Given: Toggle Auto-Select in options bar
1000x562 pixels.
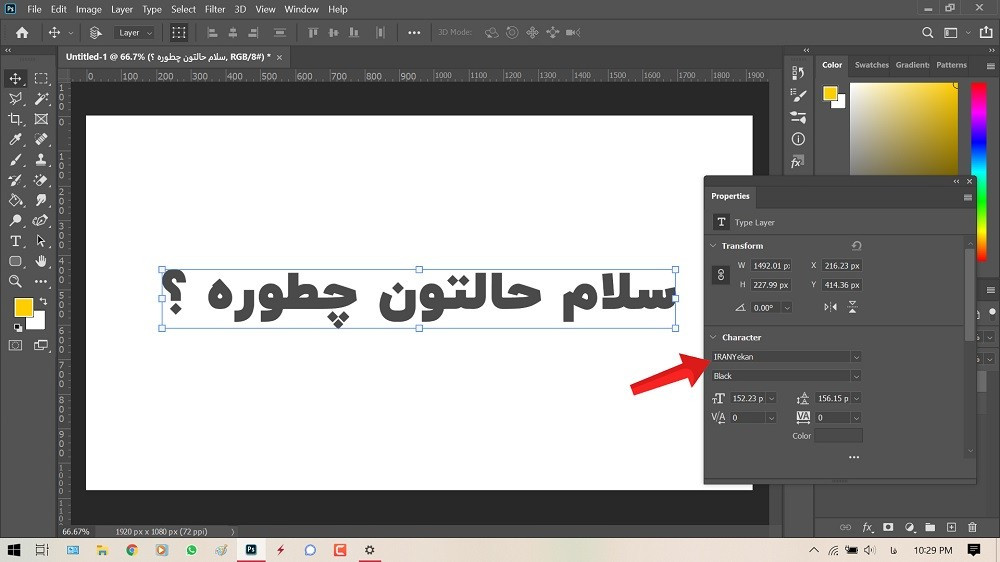Looking at the screenshot, I should [96, 33].
